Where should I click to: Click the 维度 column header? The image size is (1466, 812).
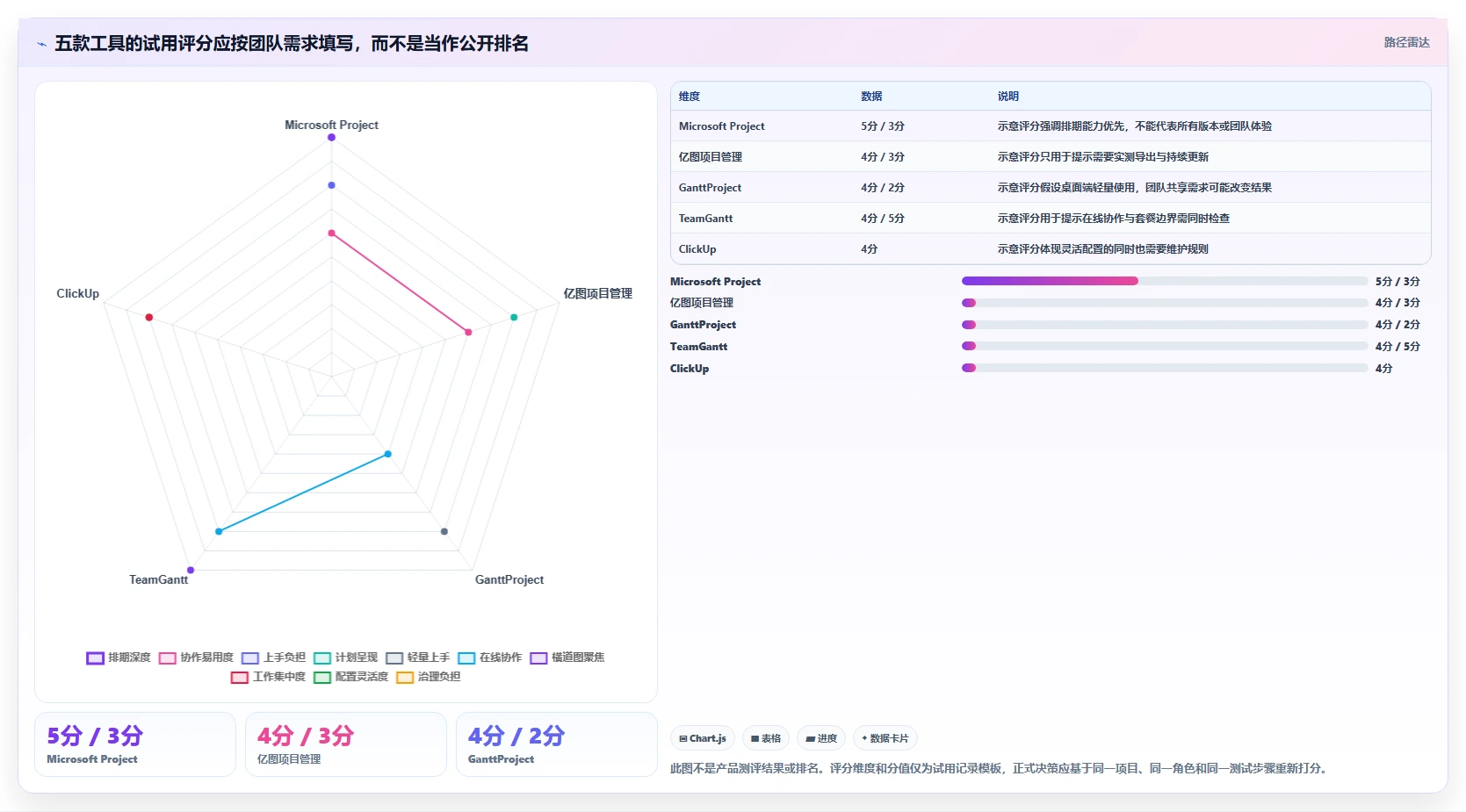click(690, 97)
